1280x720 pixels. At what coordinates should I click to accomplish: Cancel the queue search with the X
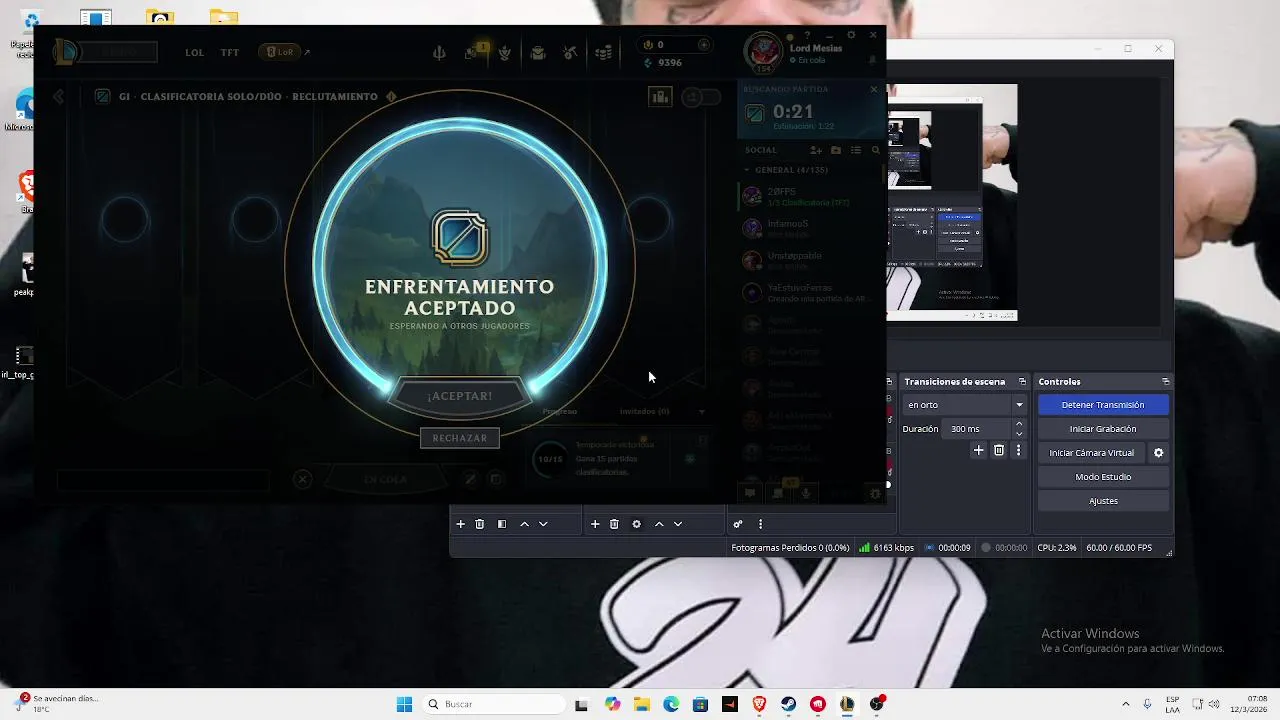click(873, 89)
